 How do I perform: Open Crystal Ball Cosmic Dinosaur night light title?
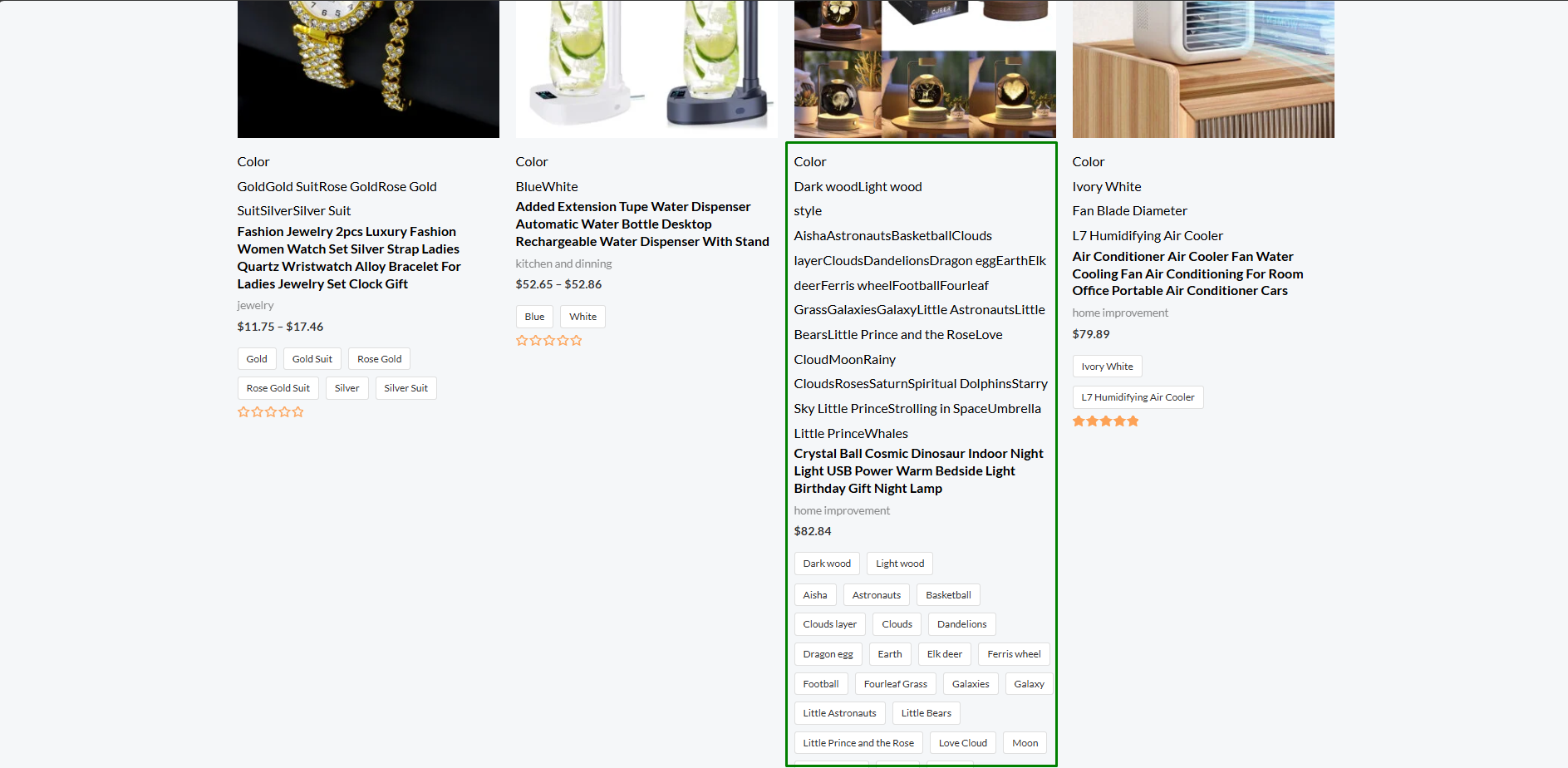(x=918, y=471)
